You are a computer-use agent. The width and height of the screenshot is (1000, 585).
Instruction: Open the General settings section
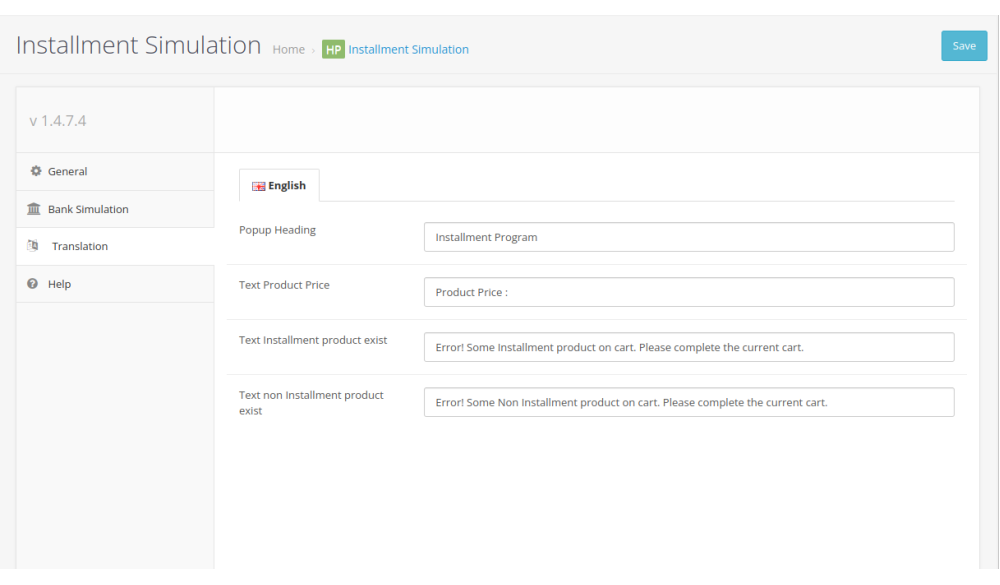pyautogui.click(x=67, y=171)
